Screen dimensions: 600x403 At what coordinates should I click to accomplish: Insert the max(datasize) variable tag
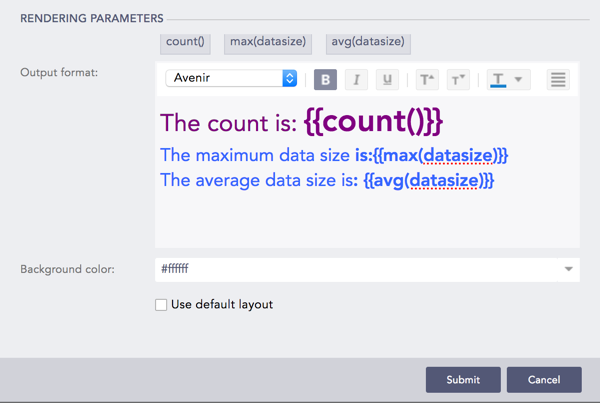pos(268,42)
